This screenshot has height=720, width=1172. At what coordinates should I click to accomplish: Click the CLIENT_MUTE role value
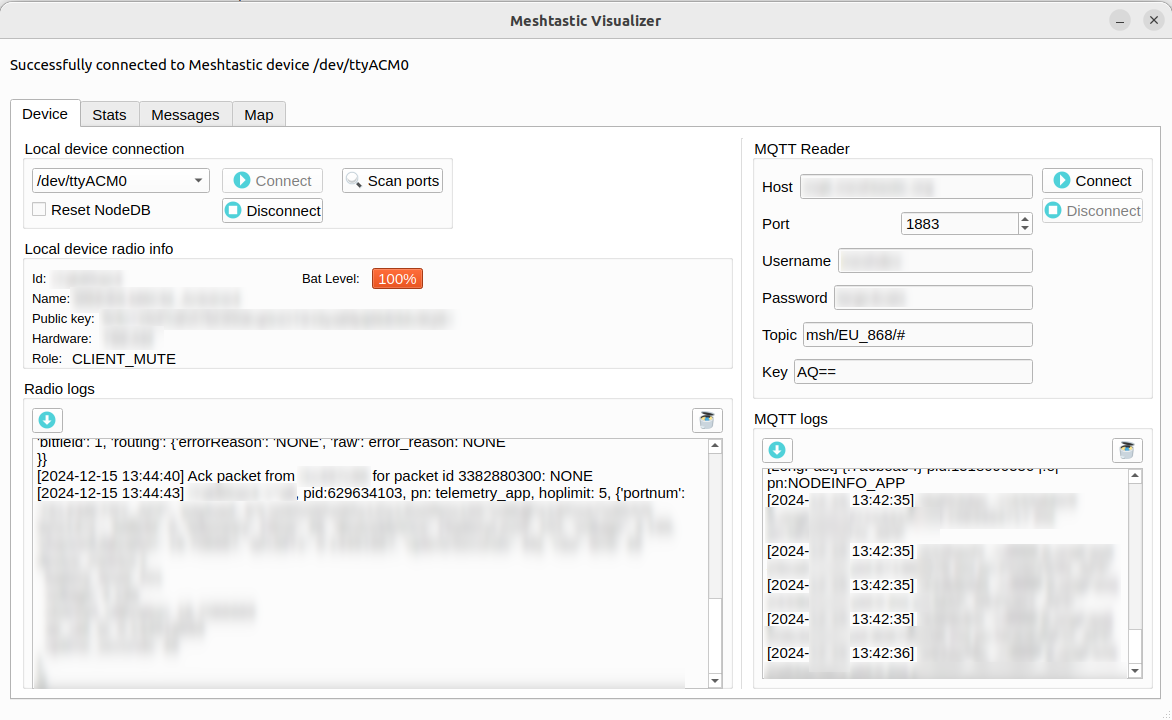(x=124, y=359)
